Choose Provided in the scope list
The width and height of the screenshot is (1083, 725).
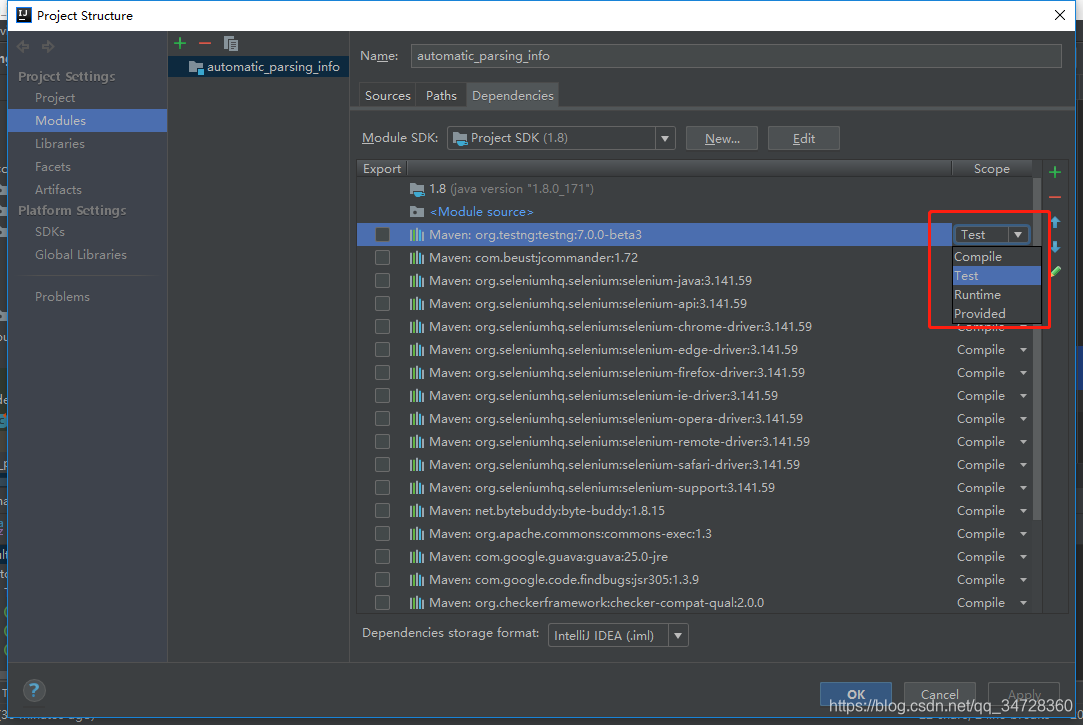coord(997,313)
